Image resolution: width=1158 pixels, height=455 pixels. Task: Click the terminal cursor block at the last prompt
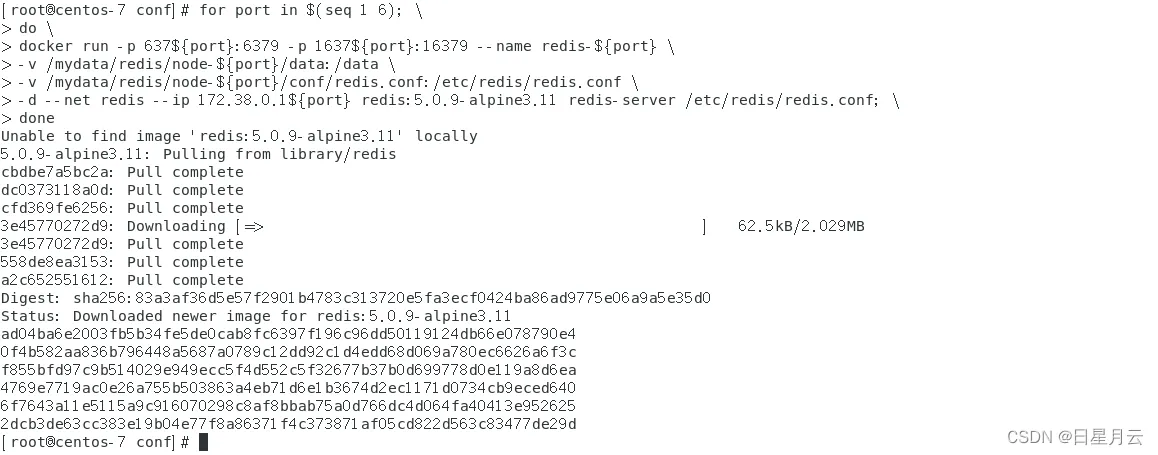(x=203, y=442)
